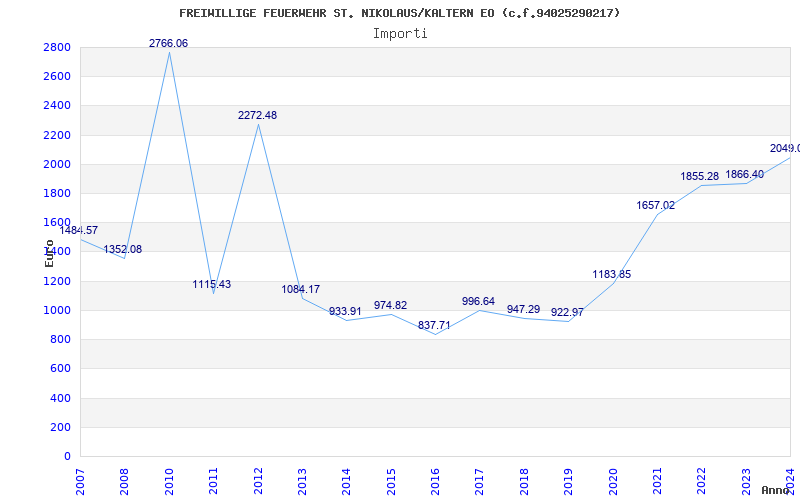Click the 1657.02 value label
Viewport: 800px width, 500px height.
point(656,206)
